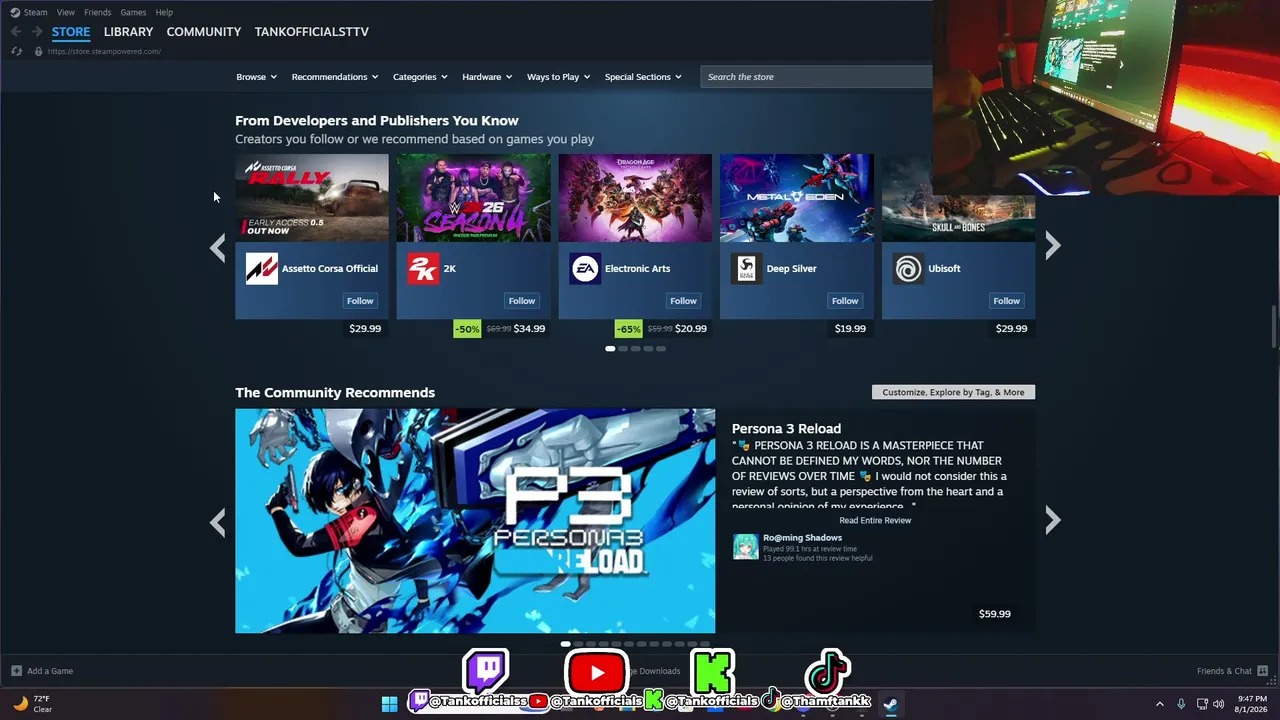Select the fourth publisher carousel page dot
Screen dimensions: 1280x720
tap(648, 349)
